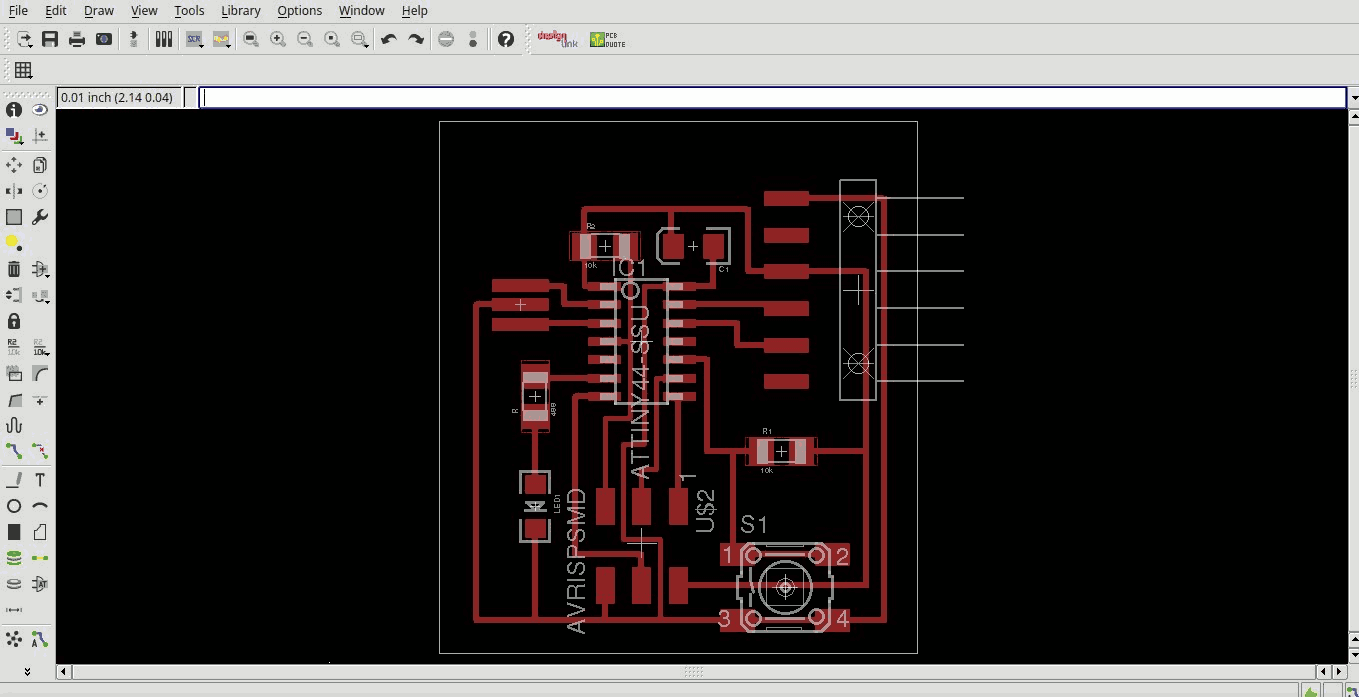
Task: Select the Smash tool
Action: 14,373
